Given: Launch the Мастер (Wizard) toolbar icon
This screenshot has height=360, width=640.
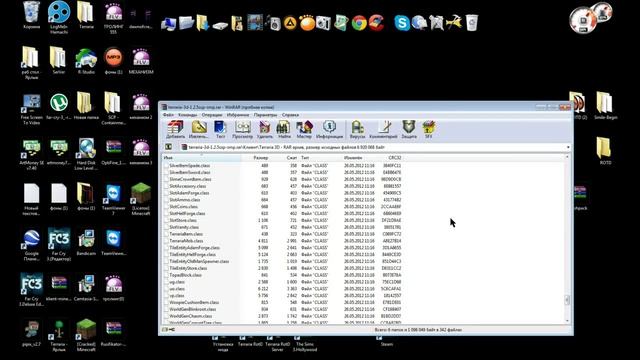Looking at the screenshot, I should (304, 129).
